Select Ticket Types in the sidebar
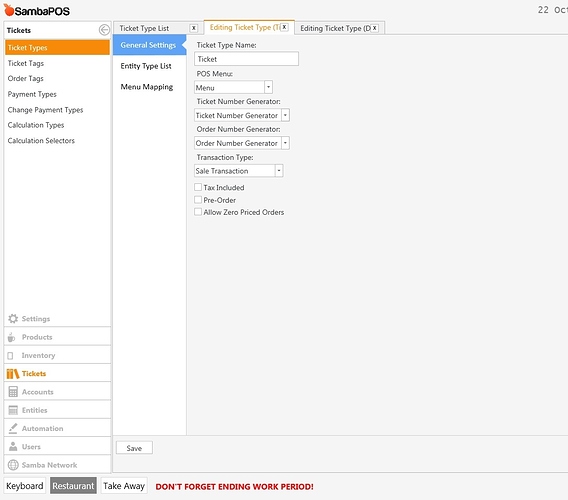 coord(57,47)
